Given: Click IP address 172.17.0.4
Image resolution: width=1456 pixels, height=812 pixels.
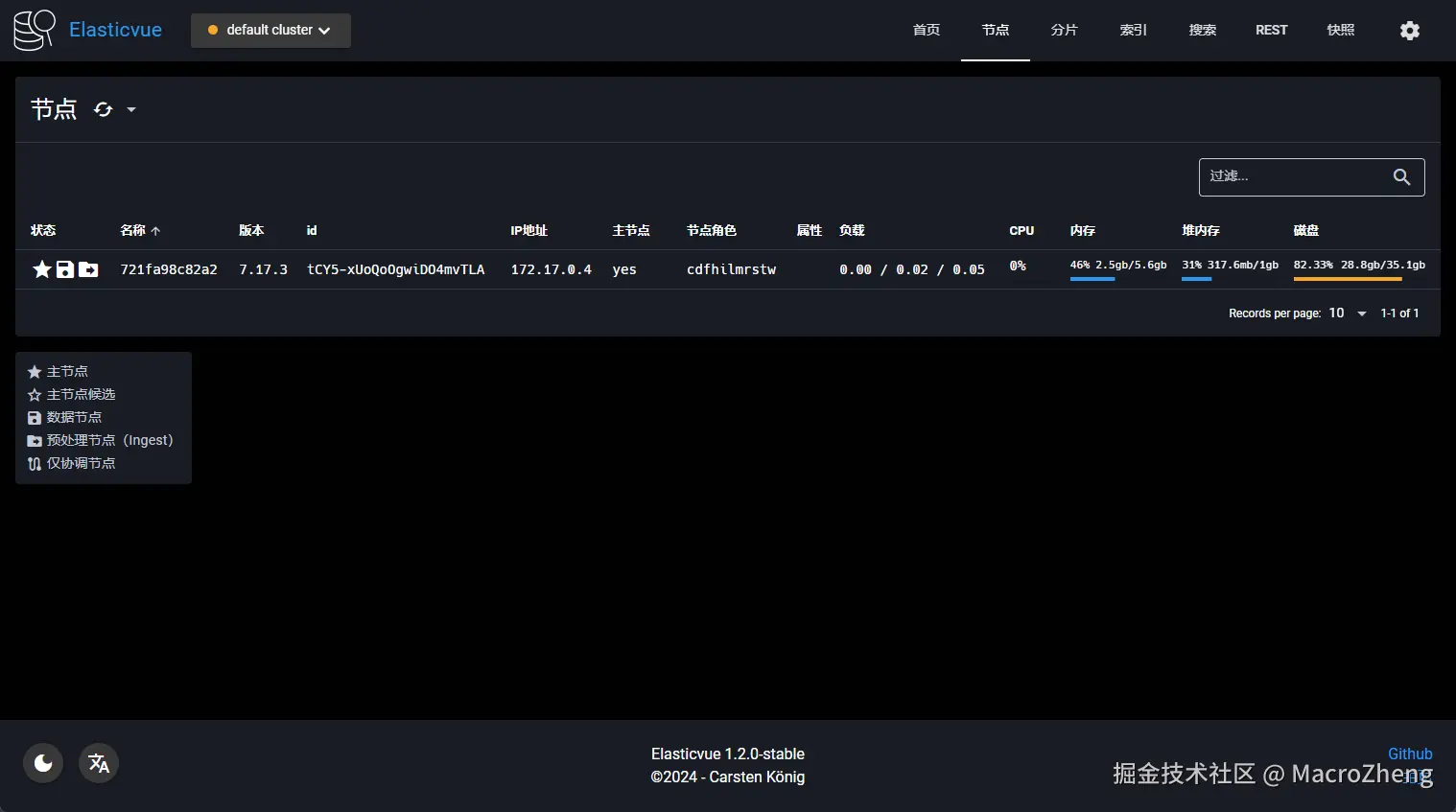Looking at the screenshot, I should (x=552, y=269).
